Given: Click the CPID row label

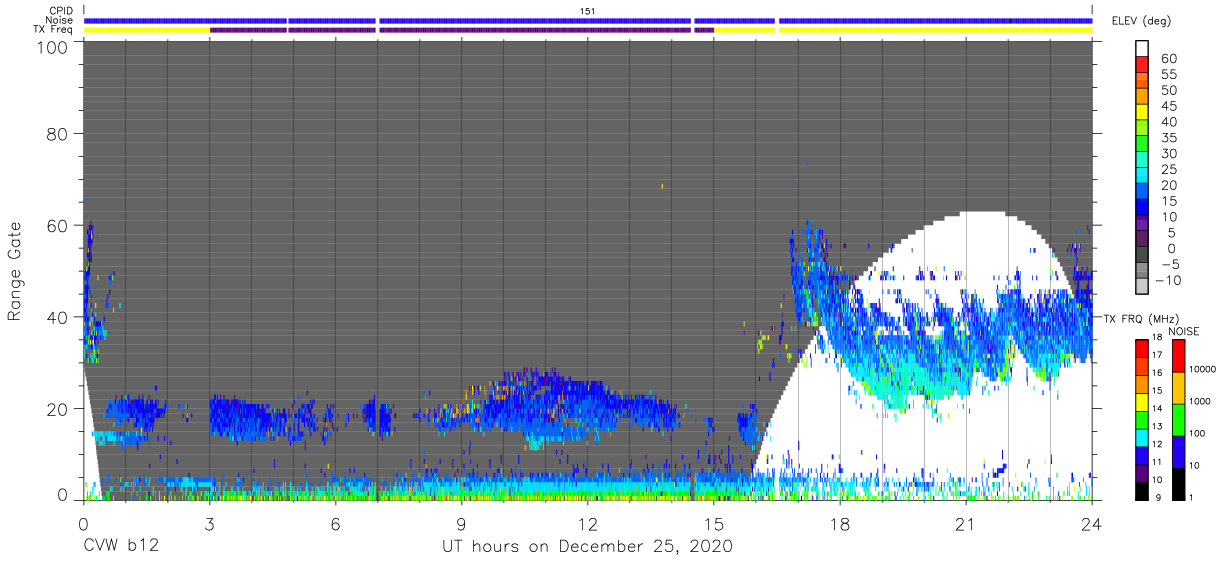Looking at the screenshot, I should tap(61, 11).
